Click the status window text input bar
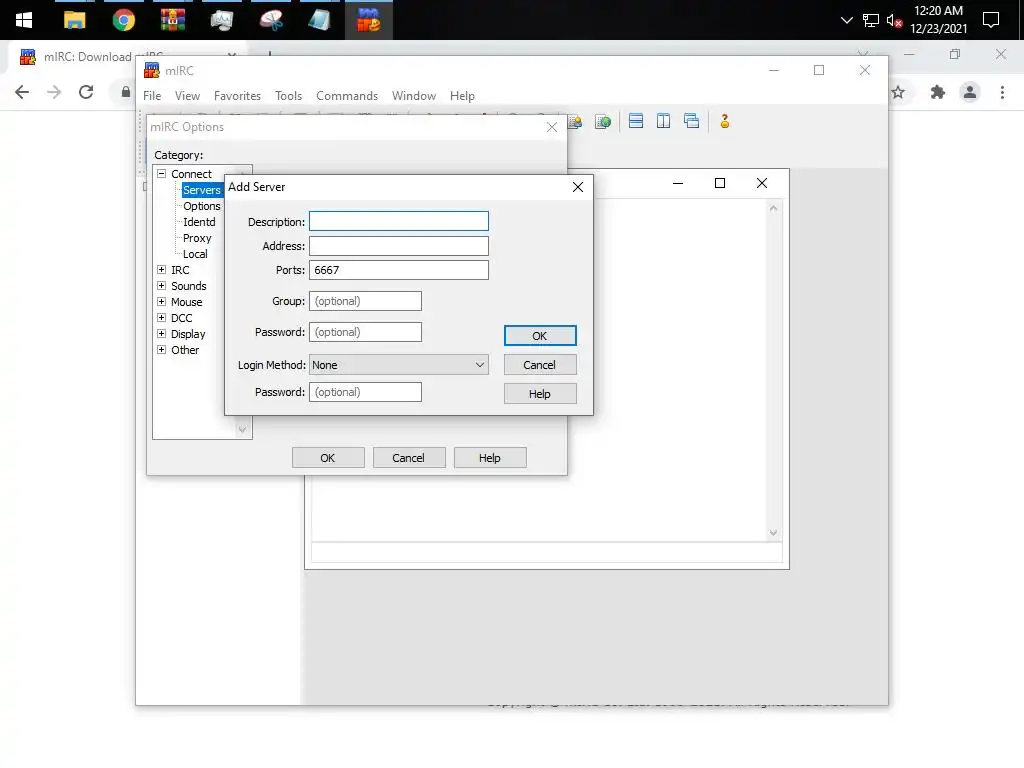This screenshot has height=768, width=1024. [x=547, y=552]
